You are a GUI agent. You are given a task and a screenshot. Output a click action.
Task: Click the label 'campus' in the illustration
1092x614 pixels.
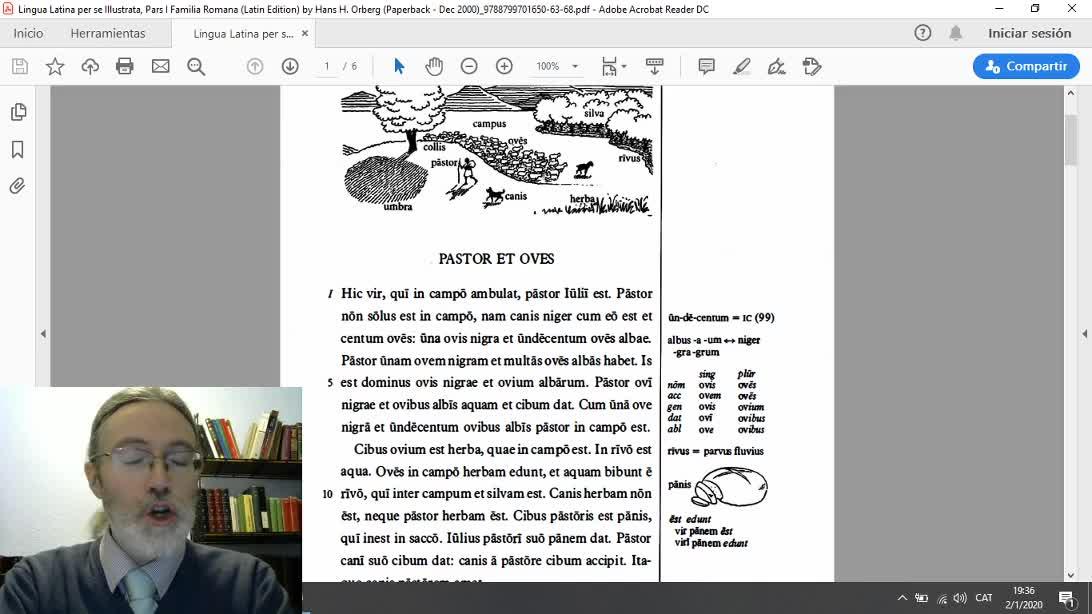[489, 124]
